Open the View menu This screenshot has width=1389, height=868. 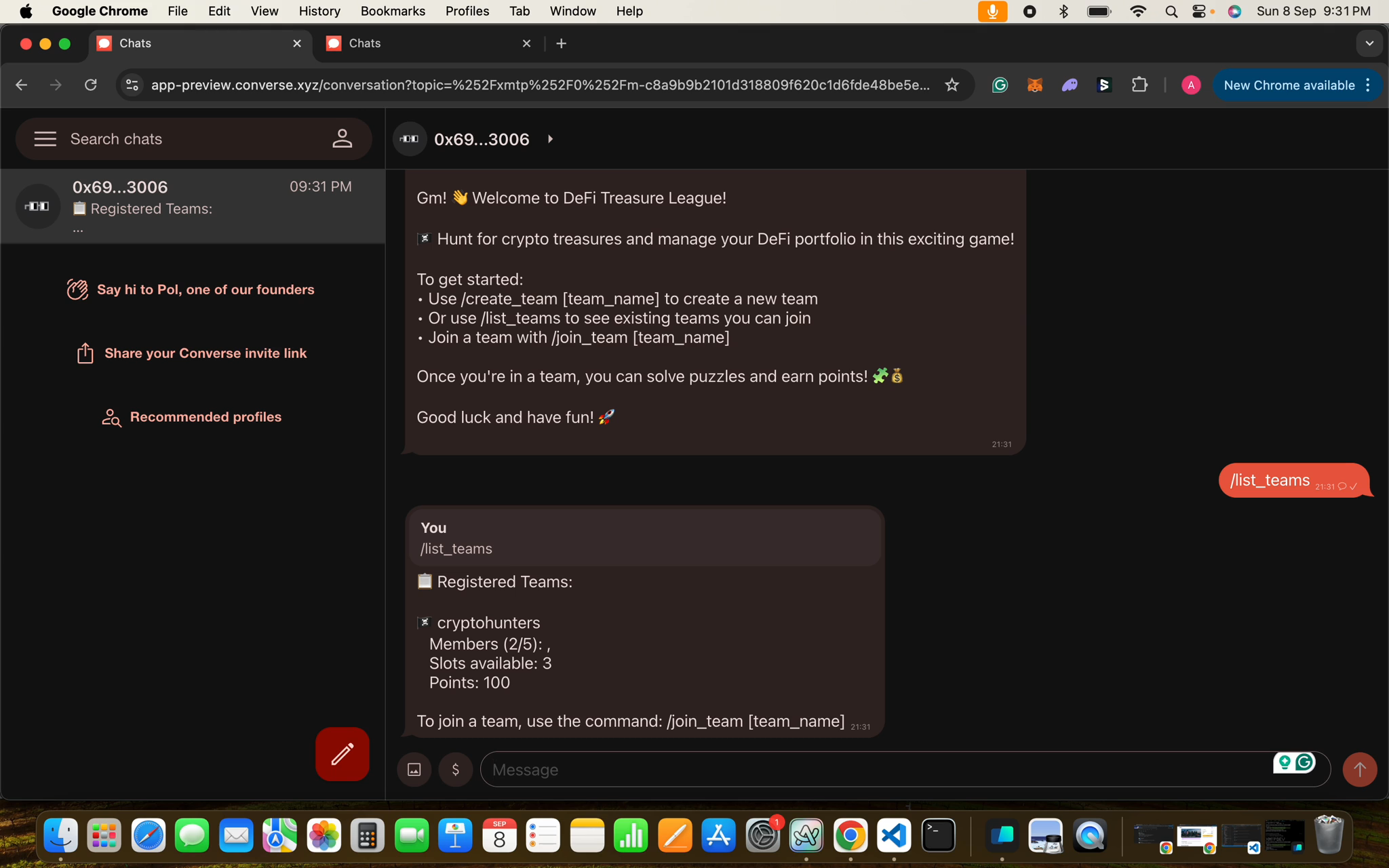click(x=265, y=12)
